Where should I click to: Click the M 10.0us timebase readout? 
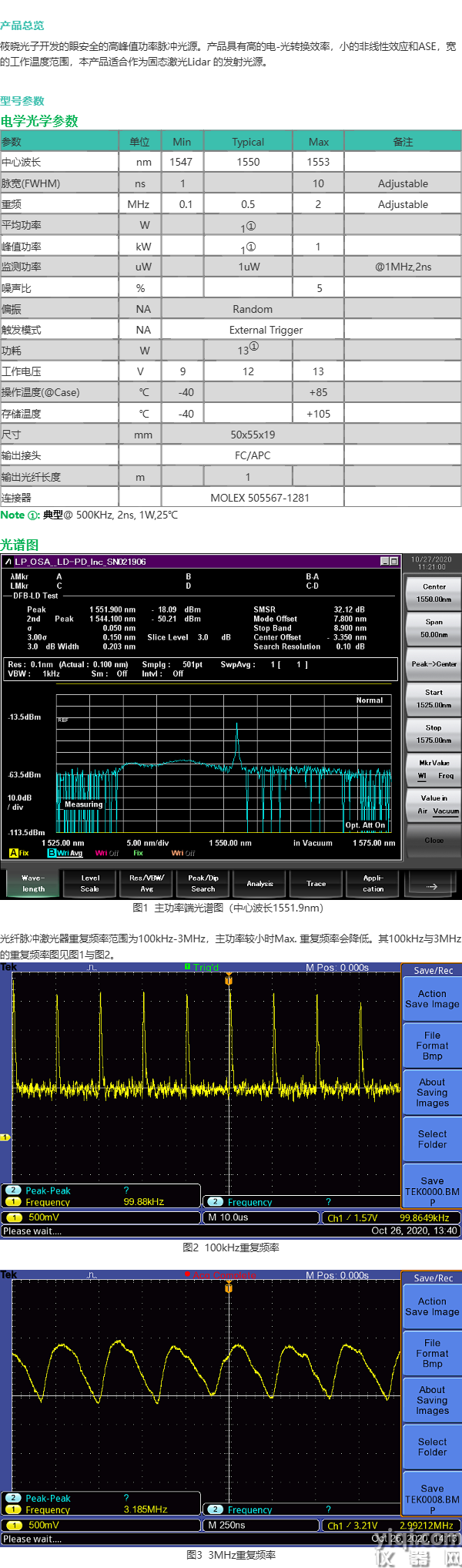[x=228, y=1217]
